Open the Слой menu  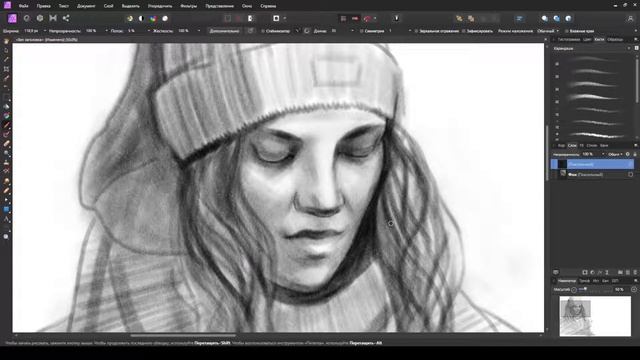click(x=108, y=6)
